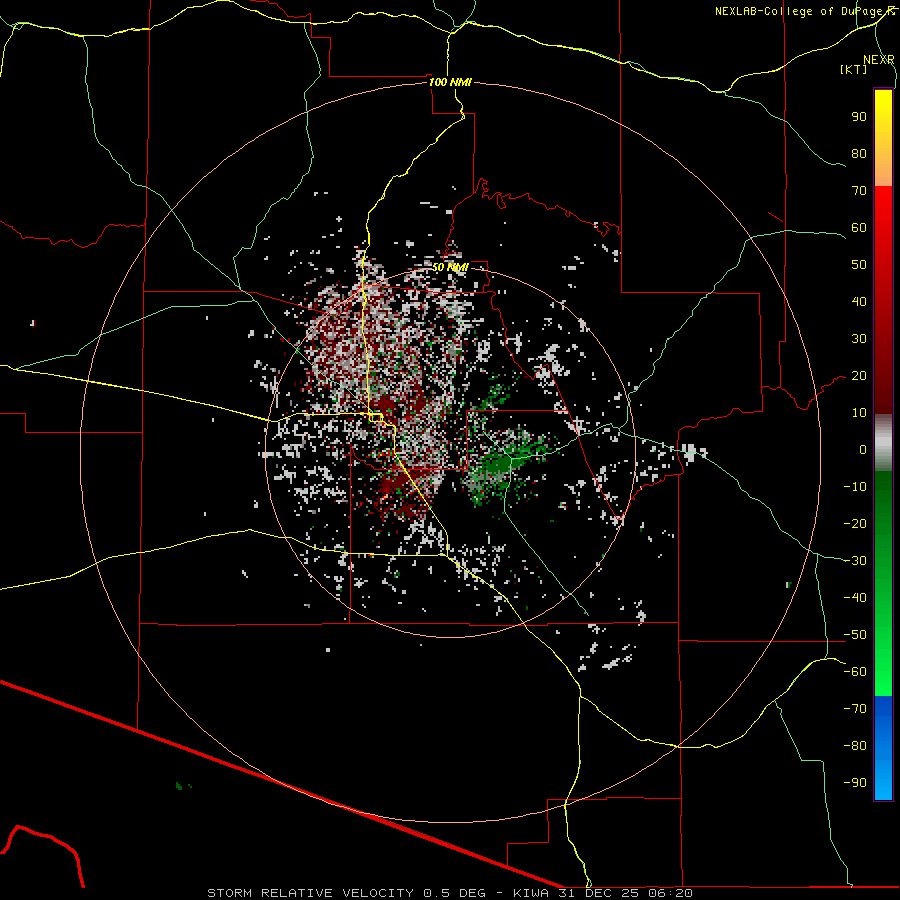Select the 0.5 DEG elevation text
The width and height of the screenshot is (900, 900).
click(x=455, y=893)
